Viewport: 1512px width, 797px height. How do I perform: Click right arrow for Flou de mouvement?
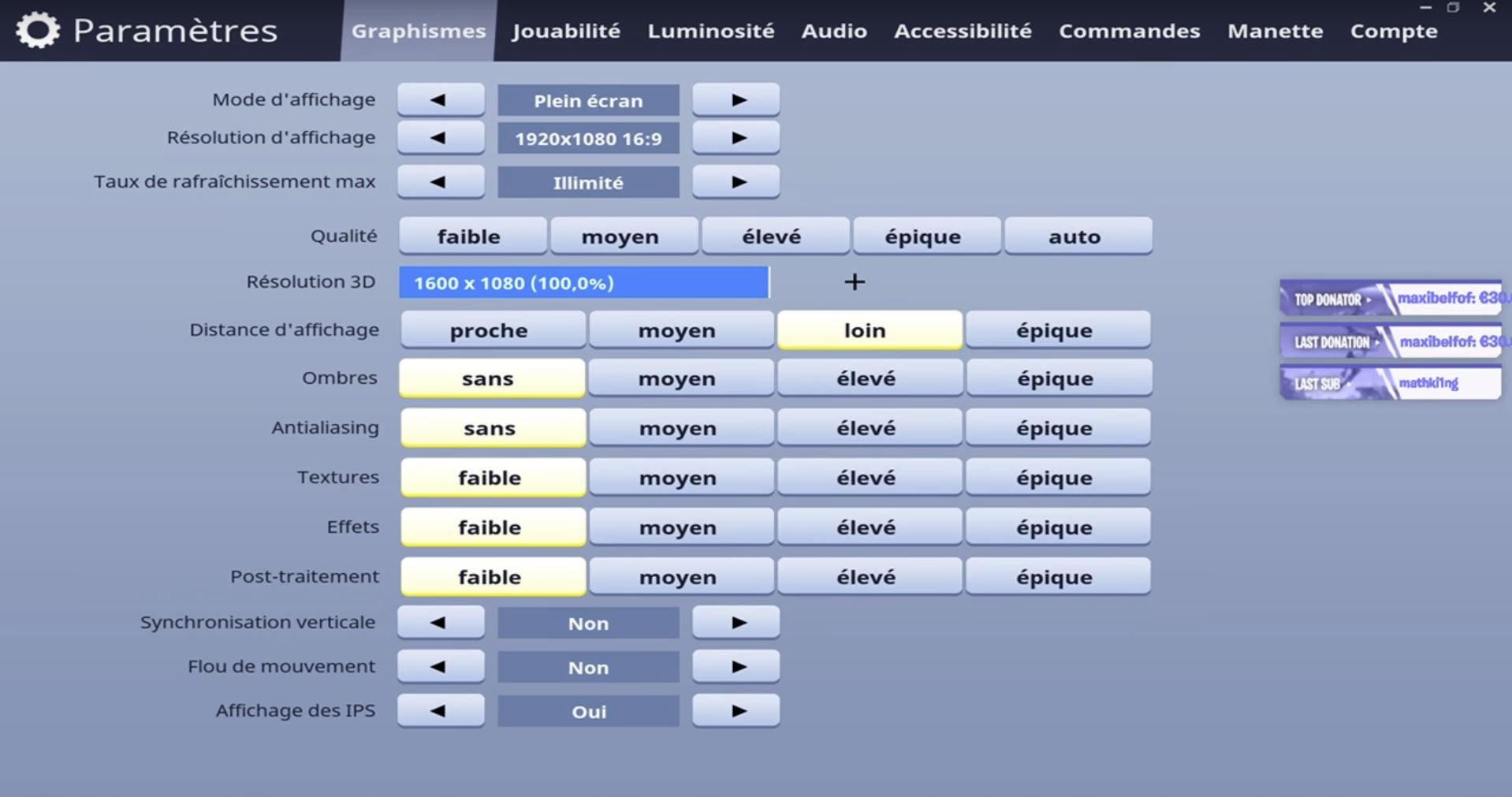pyautogui.click(x=736, y=667)
